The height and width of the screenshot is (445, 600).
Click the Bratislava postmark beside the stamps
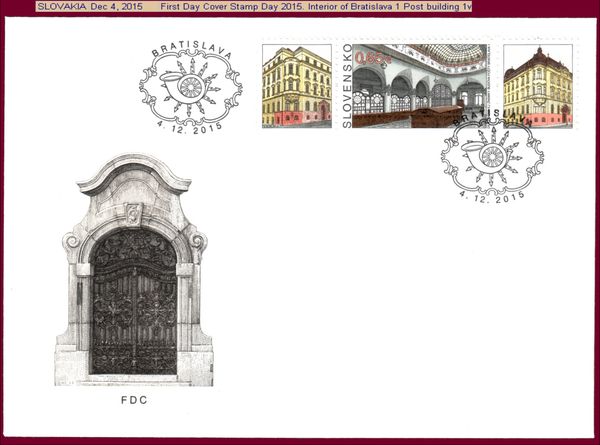click(x=191, y=87)
